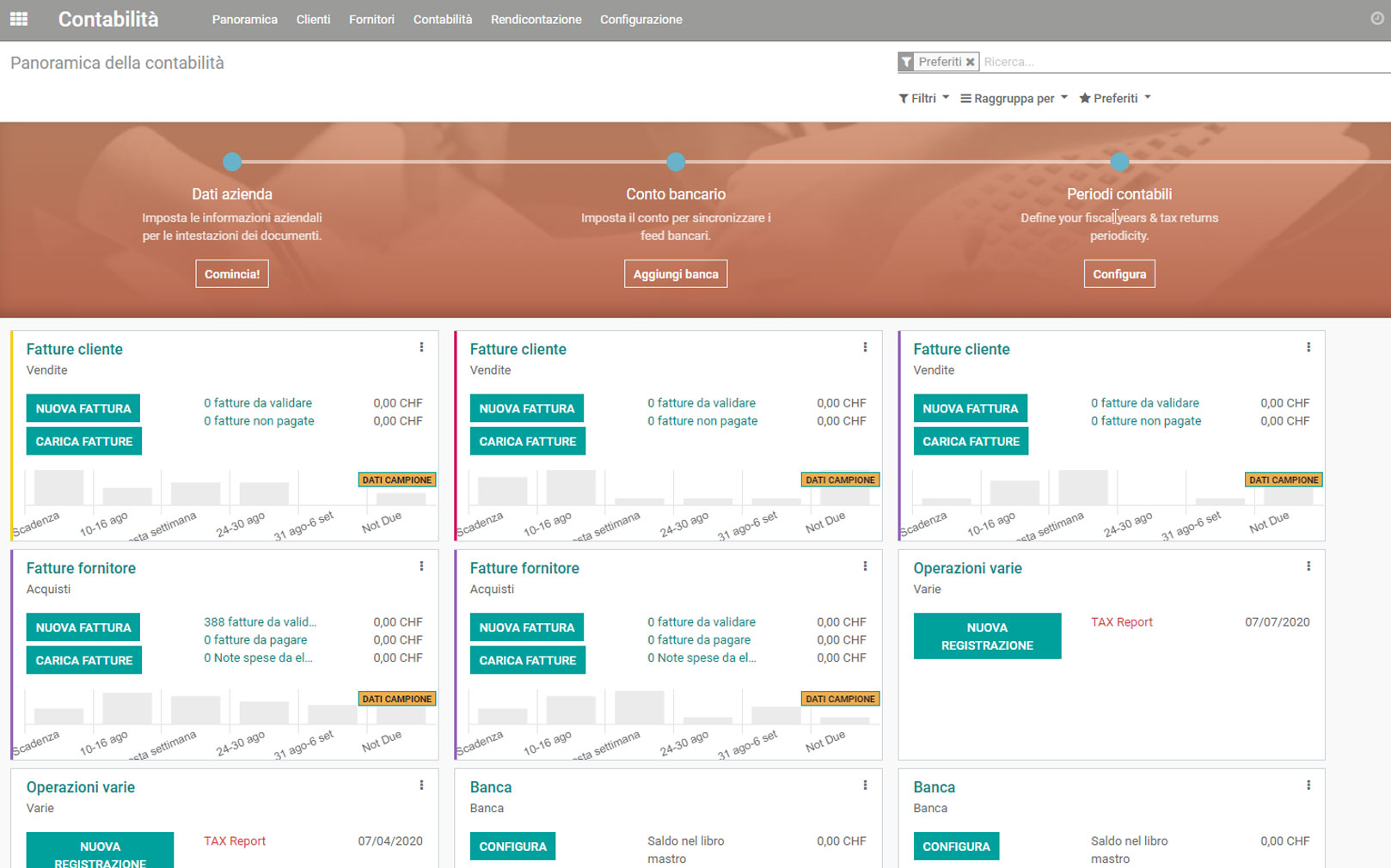
Task: Open the Panoramica menu
Action: [245, 19]
